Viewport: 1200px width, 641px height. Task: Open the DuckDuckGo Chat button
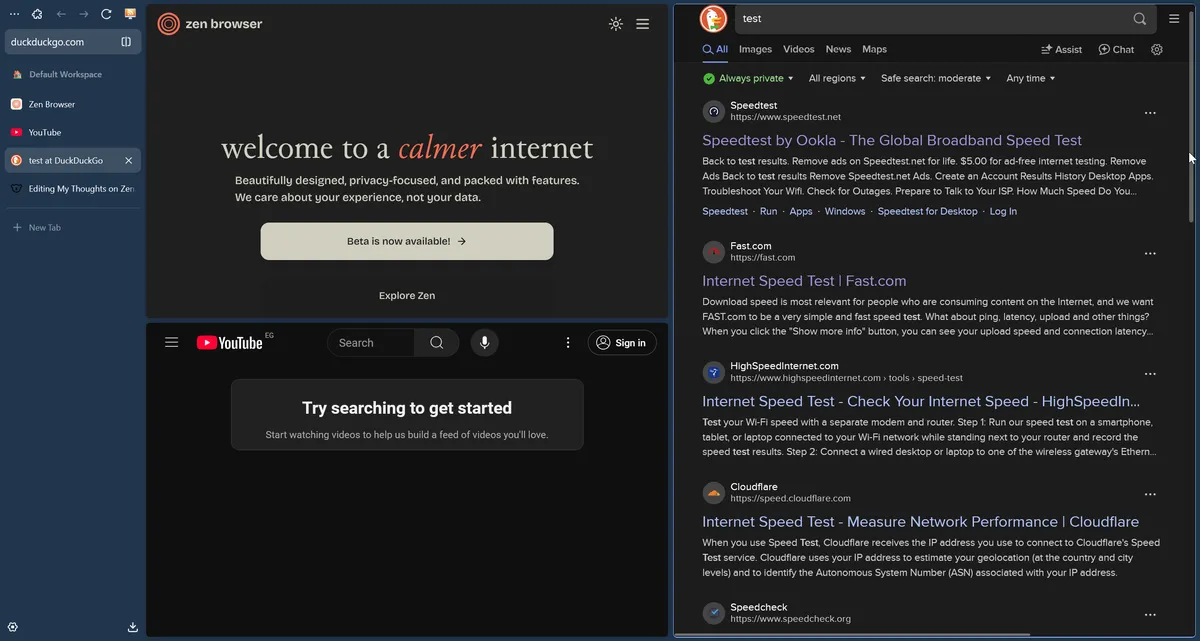click(1116, 49)
